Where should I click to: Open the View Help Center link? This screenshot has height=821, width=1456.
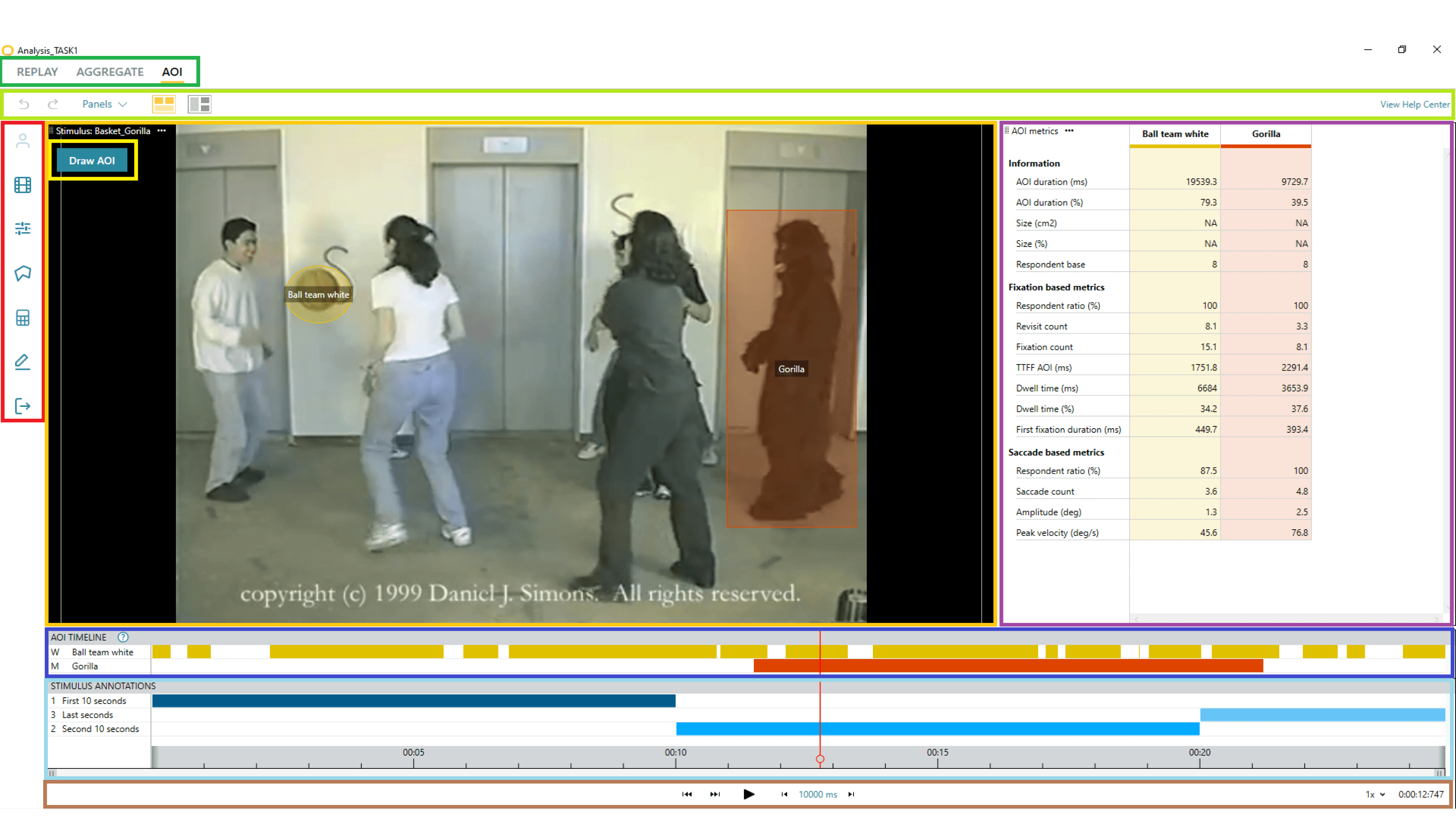click(1414, 104)
